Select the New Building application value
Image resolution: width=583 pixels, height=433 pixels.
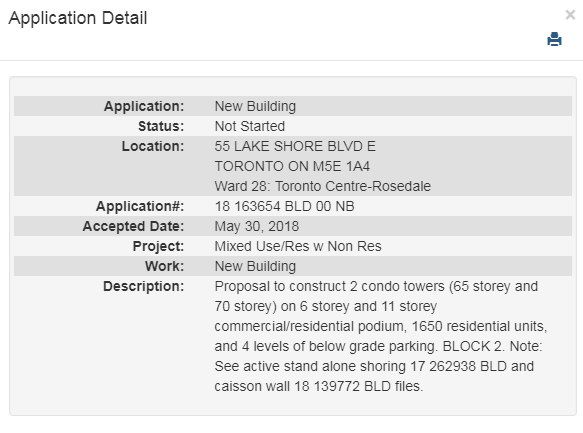255,106
